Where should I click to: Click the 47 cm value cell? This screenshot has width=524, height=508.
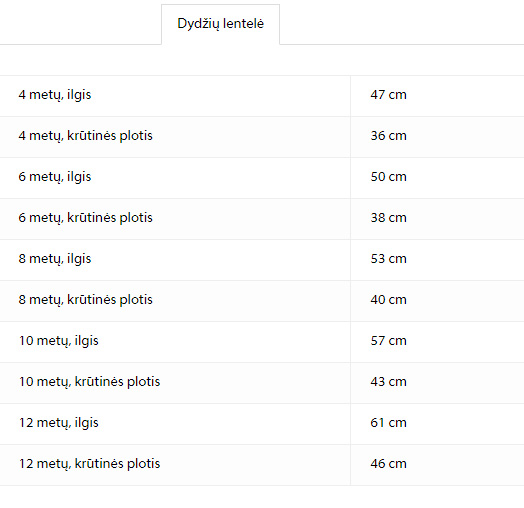[x=388, y=95]
